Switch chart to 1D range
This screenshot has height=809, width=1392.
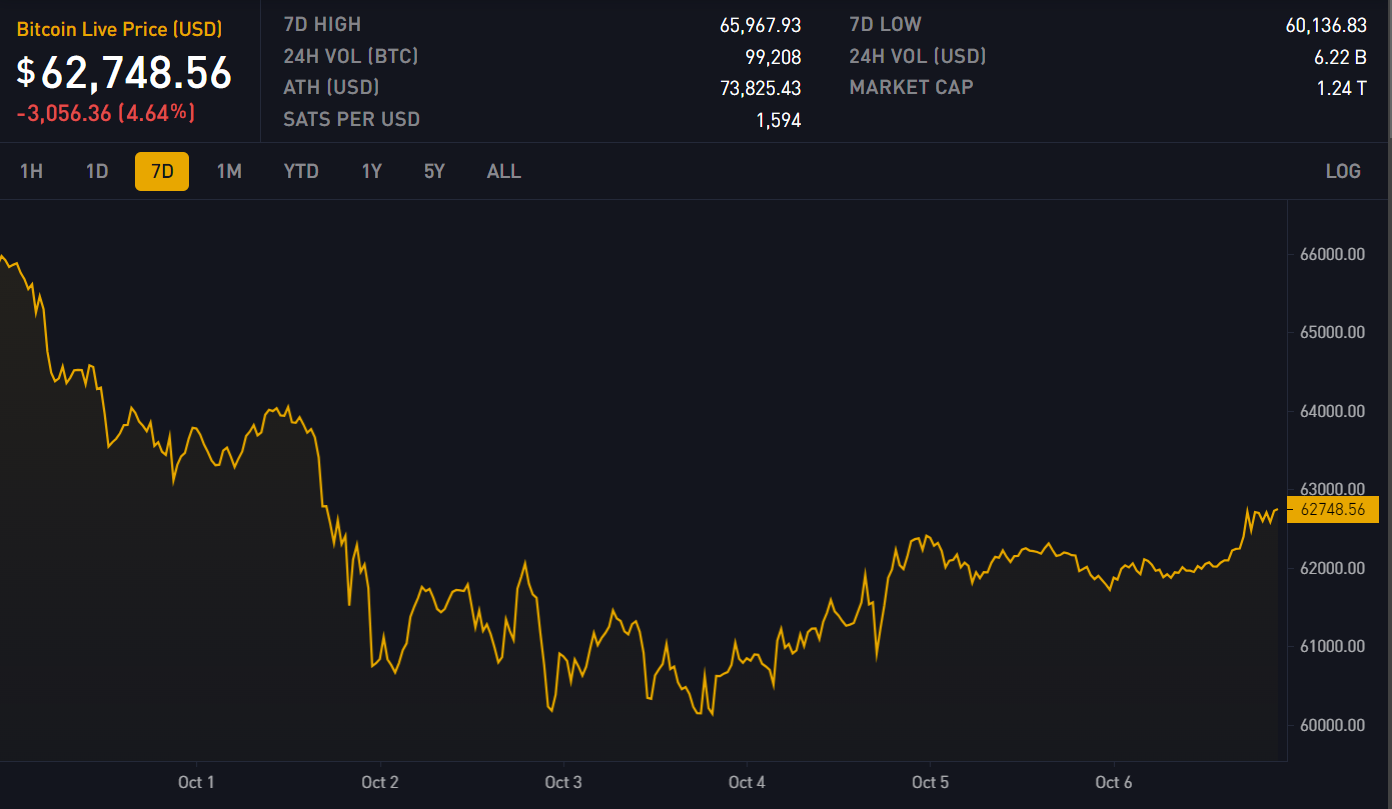click(x=97, y=171)
